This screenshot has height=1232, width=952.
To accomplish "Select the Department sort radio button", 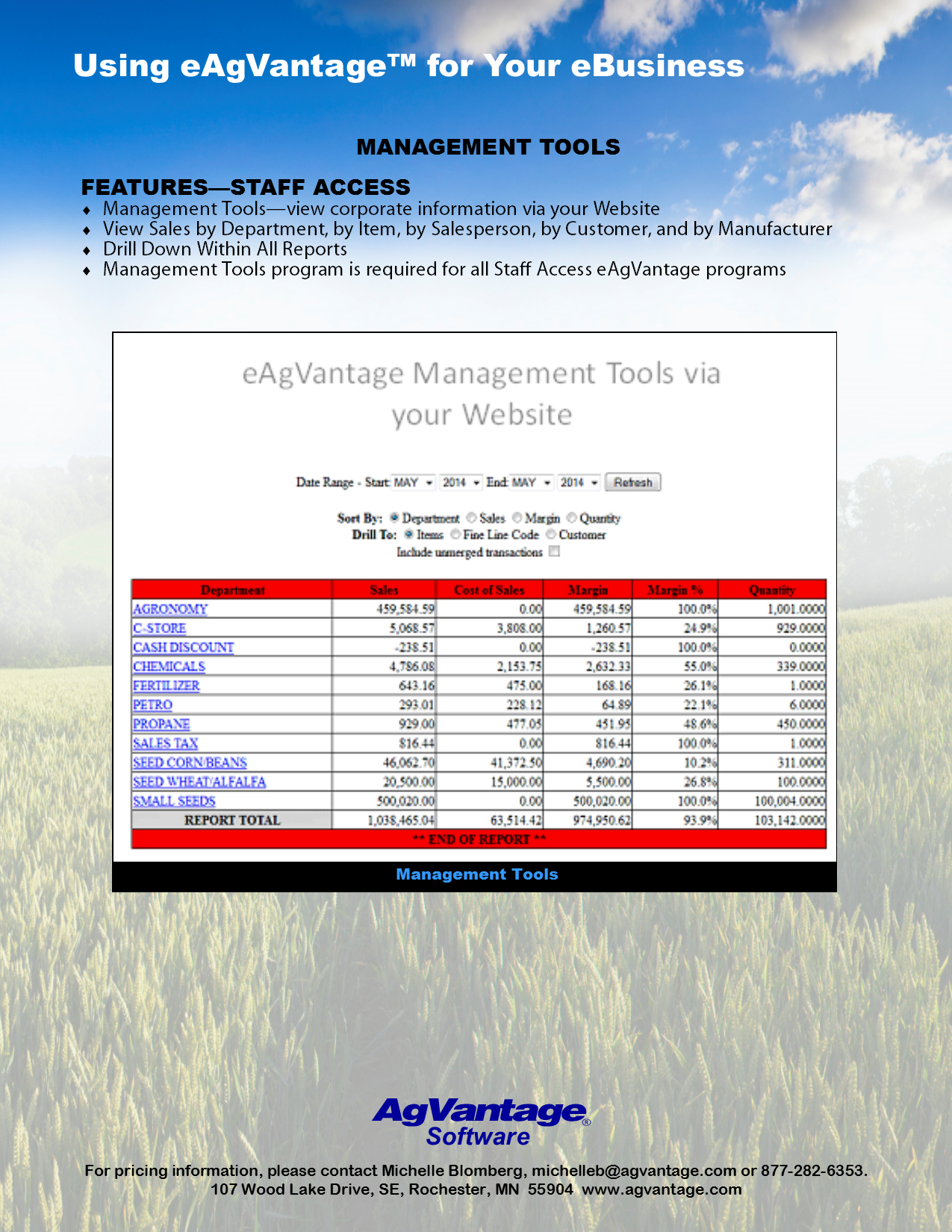I will [x=394, y=517].
